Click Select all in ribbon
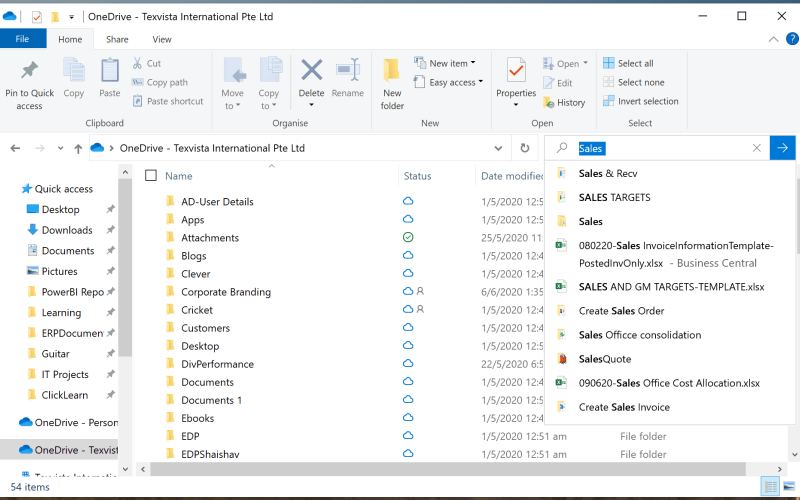Viewport: 800px width, 500px height. tap(628, 63)
